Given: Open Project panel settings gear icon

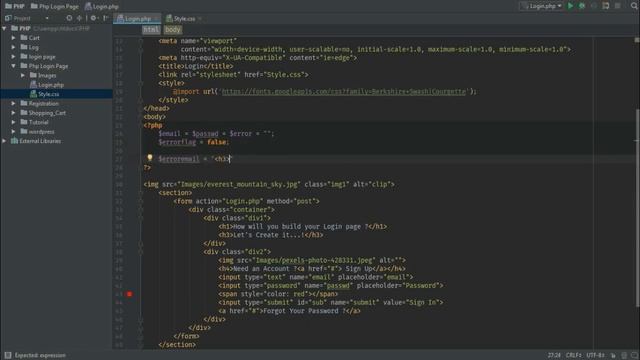Looking at the screenshot, I should pyautogui.click(x=93, y=18).
